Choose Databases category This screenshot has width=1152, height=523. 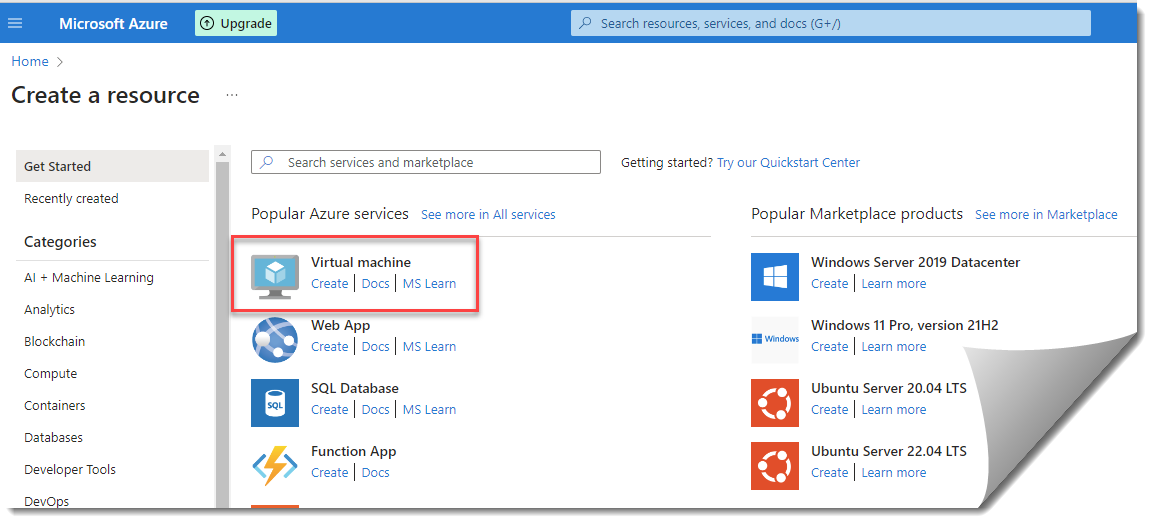coord(54,437)
